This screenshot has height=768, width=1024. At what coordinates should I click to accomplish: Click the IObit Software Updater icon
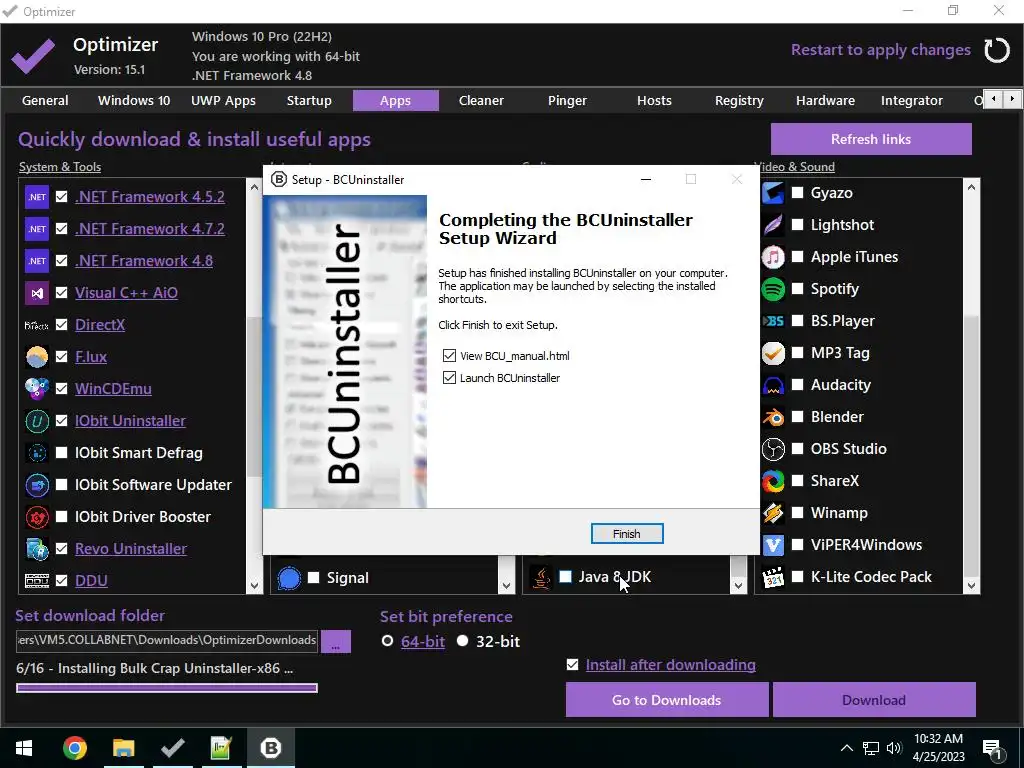pos(37,485)
